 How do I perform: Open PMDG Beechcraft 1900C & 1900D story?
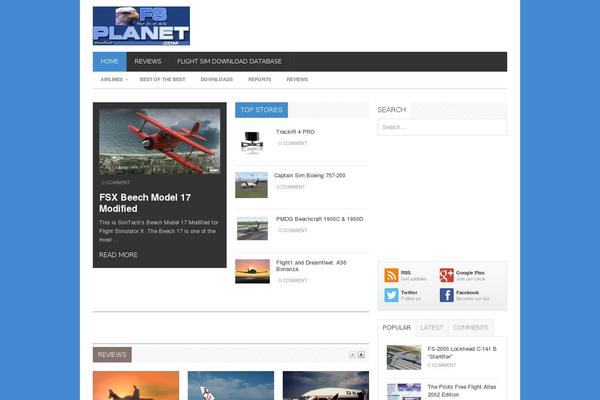(x=320, y=219)
